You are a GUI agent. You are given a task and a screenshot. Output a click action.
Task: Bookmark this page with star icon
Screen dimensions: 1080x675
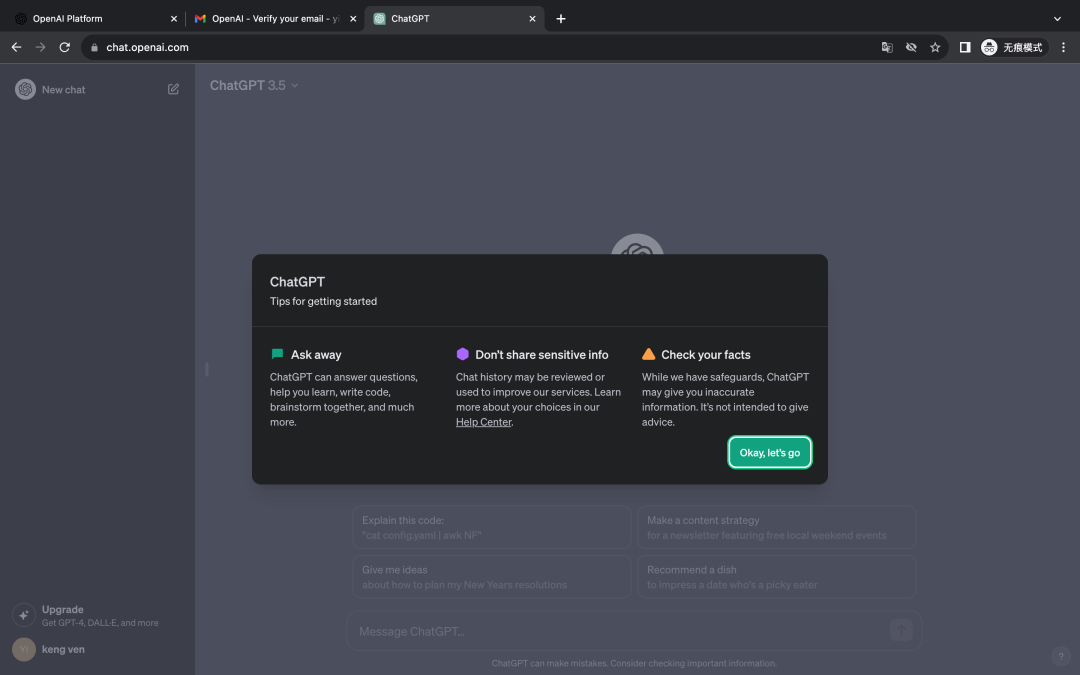935,47
